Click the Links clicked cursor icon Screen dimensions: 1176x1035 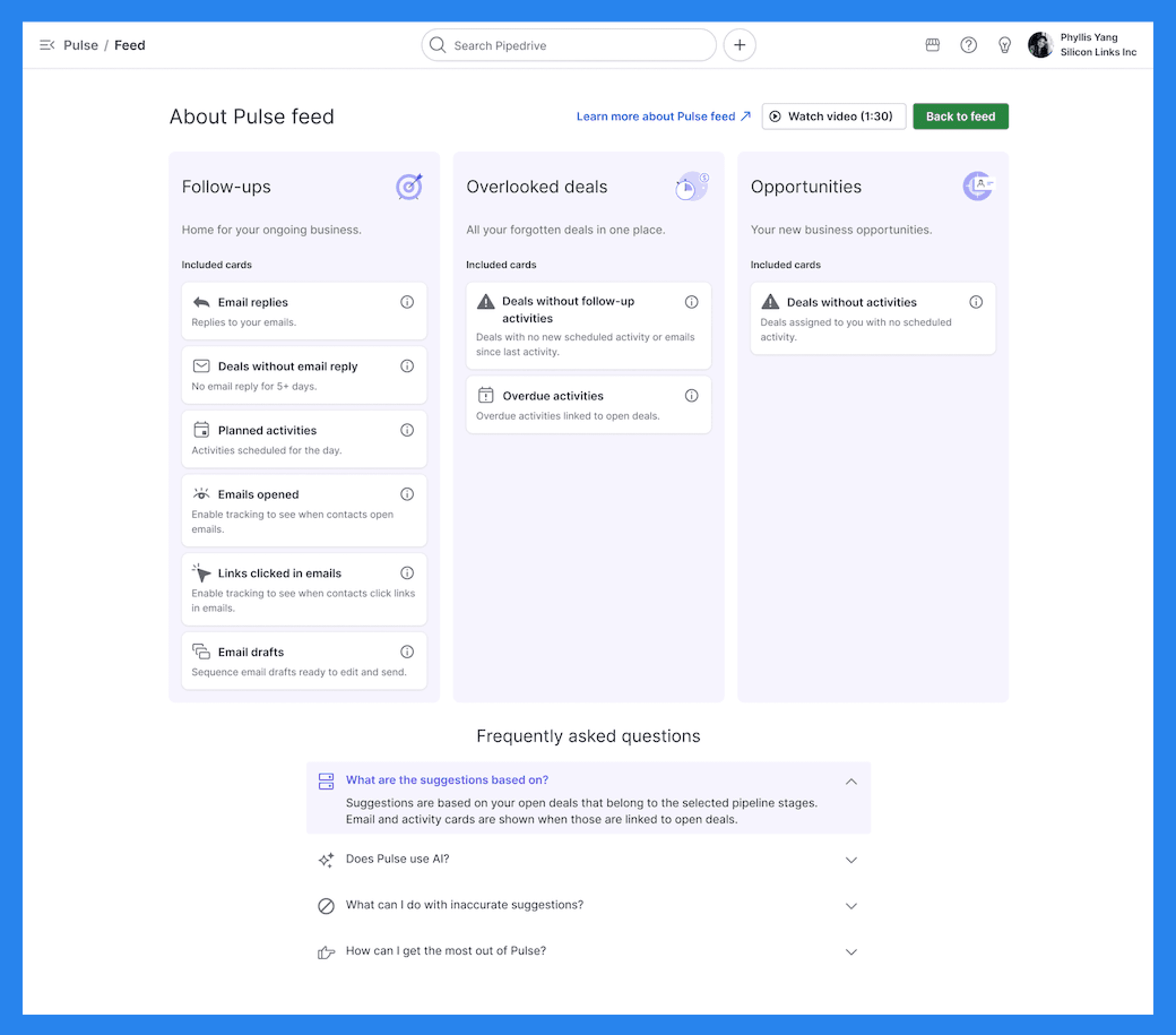[x=201, y=573]
